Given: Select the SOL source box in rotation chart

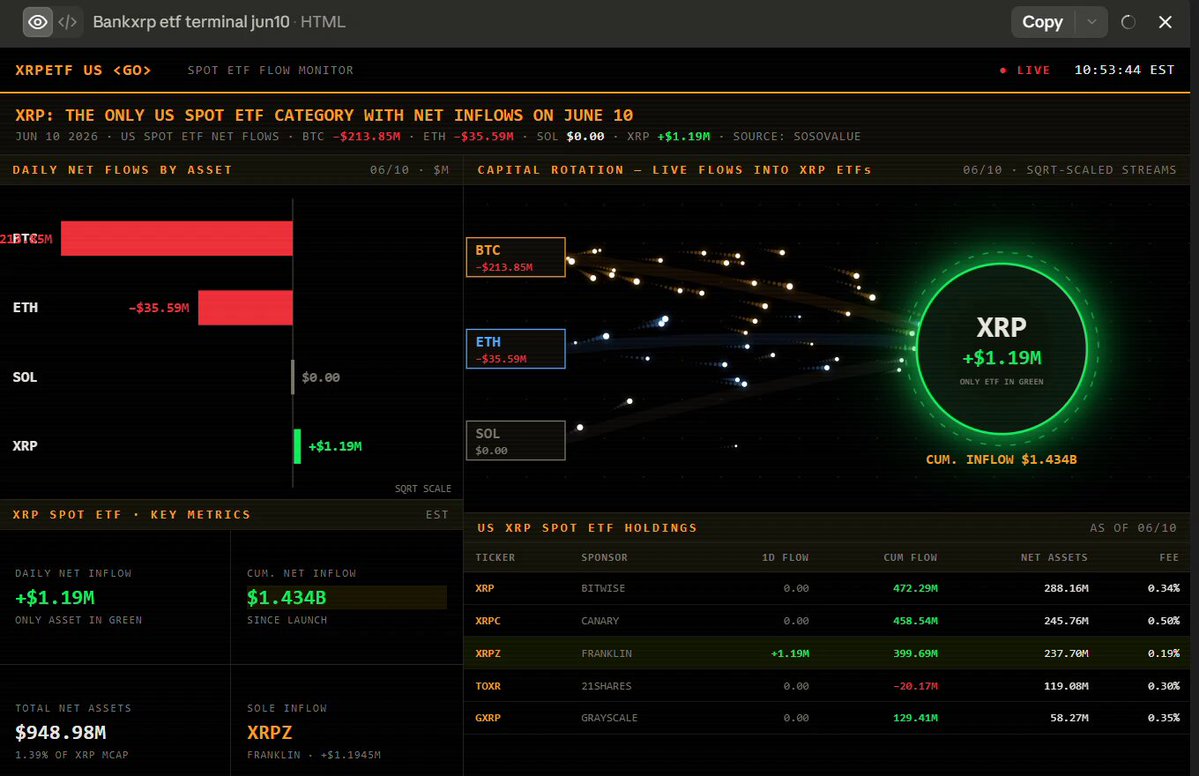Looking at the screenshot, I should [x=515, y=440].
